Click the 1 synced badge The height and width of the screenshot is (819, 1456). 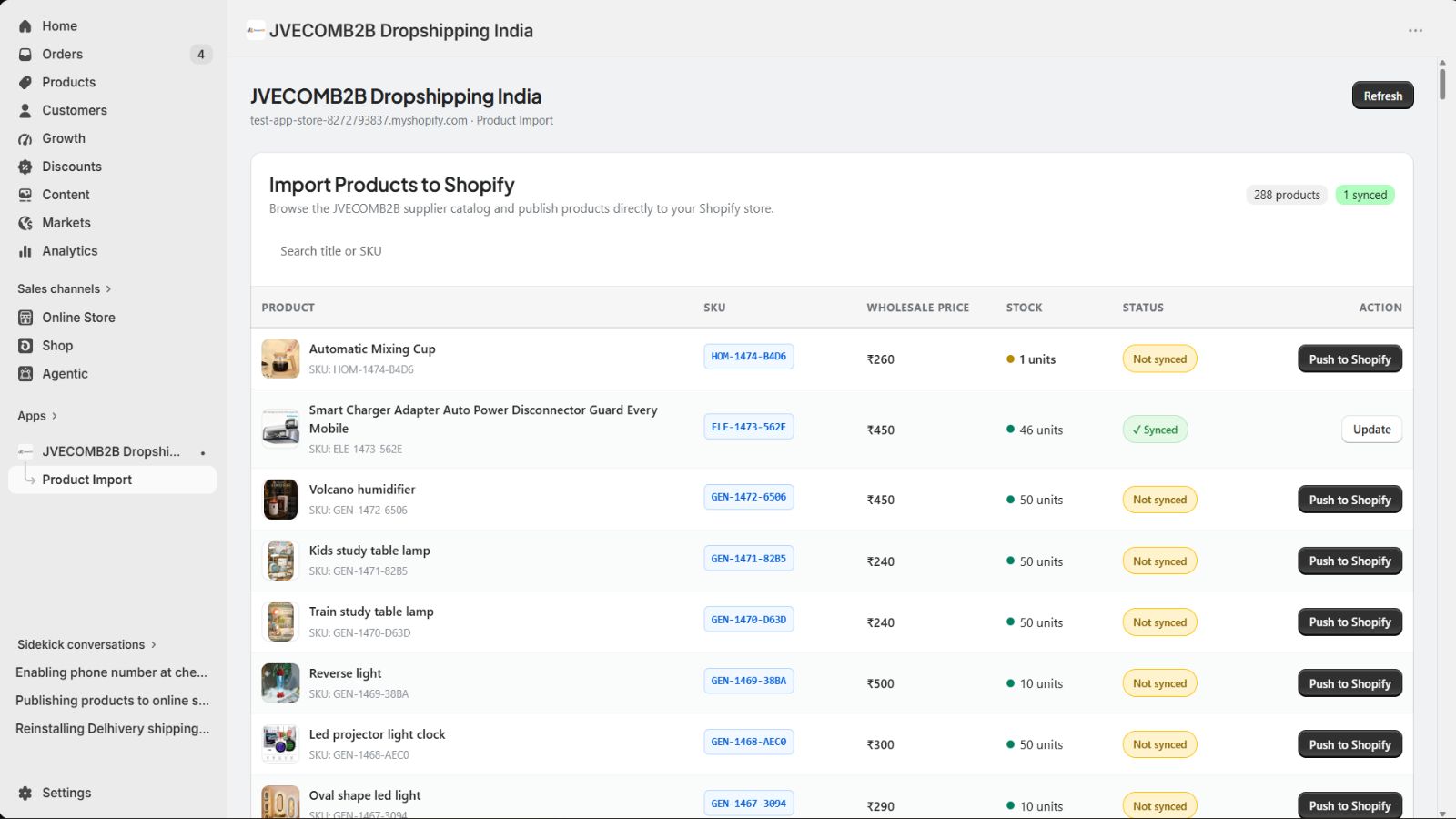click(1365, 195)
